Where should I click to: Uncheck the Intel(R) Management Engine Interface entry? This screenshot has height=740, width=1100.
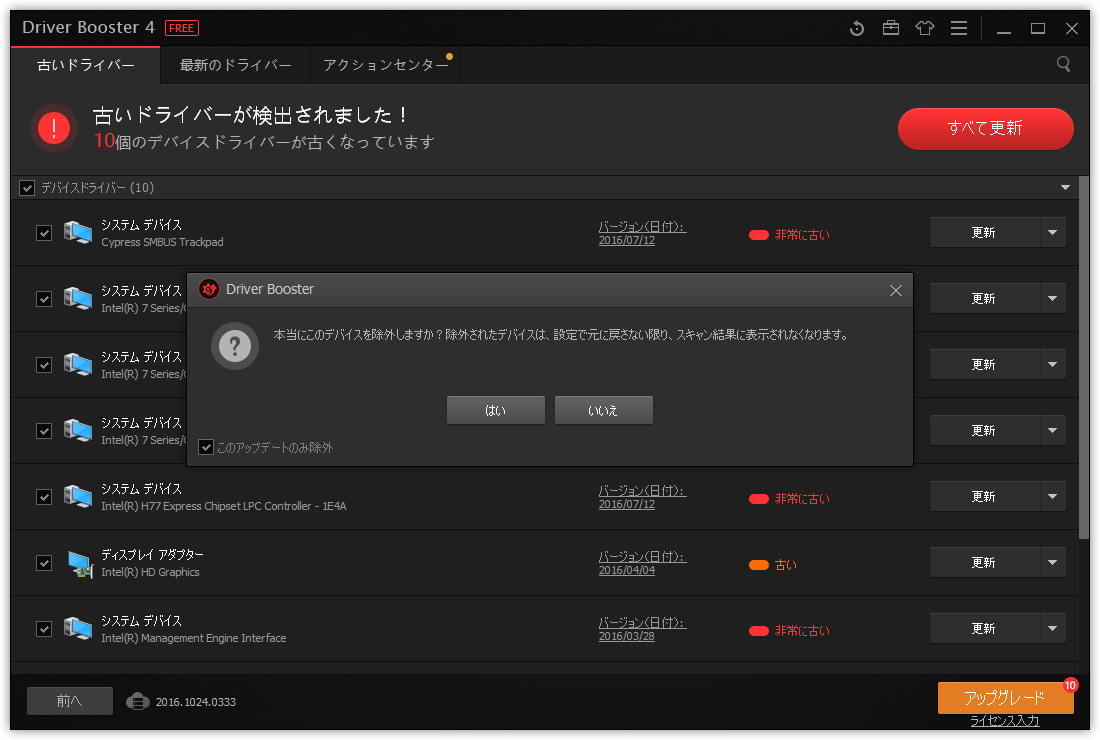44,628
